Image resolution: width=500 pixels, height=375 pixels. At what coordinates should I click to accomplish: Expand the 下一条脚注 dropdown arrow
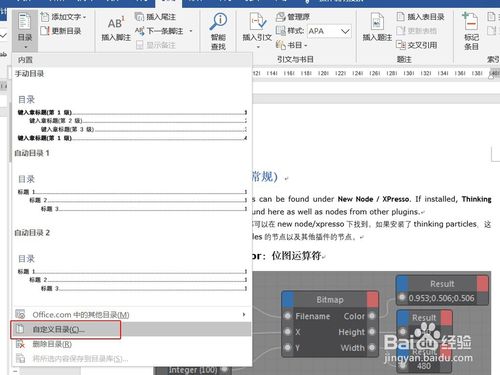click(191, 31)
